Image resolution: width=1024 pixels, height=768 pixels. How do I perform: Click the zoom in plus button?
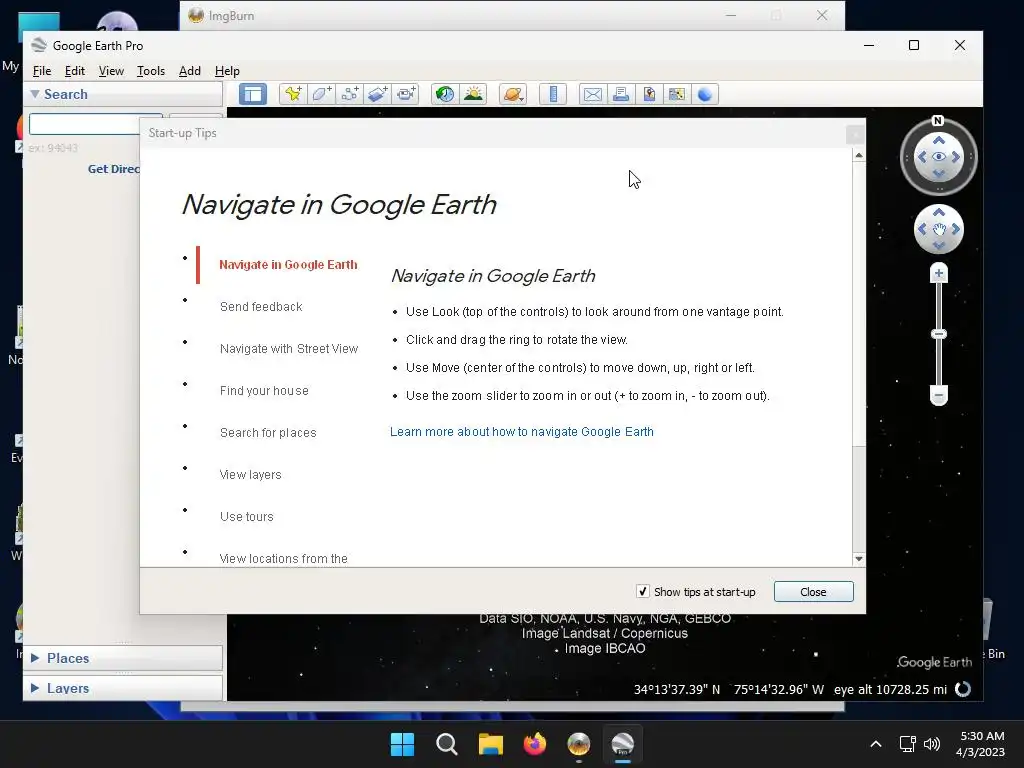[938, 274]
